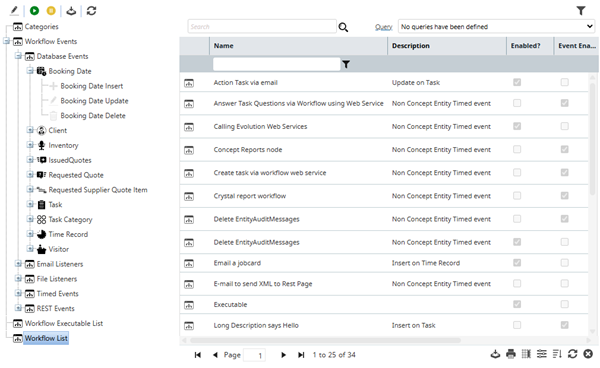Click the Page number input box
This screenshot has width=600, height=368.
point(254,355)
